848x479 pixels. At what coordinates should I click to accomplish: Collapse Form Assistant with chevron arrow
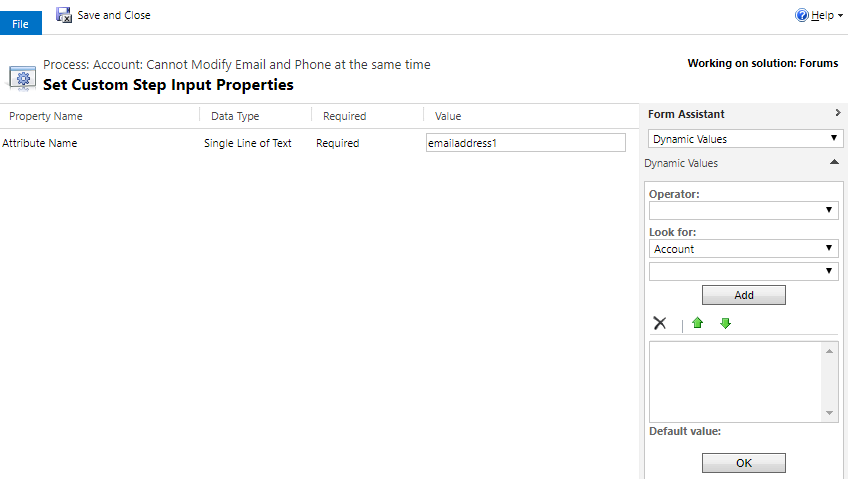pos(838,112)
